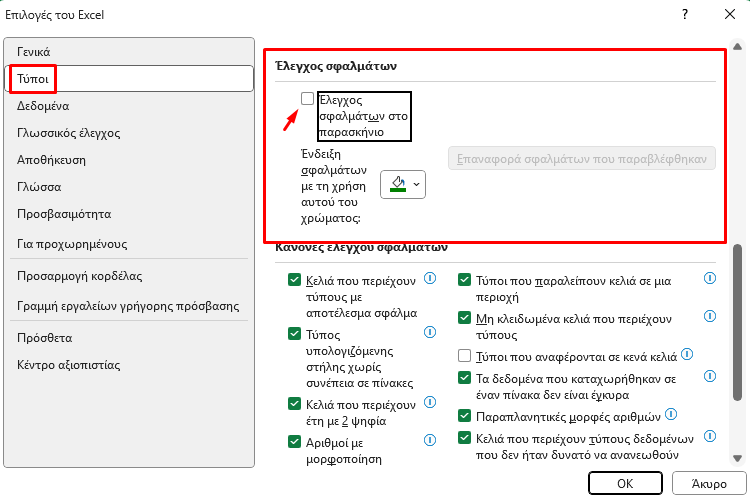Open Γραμμή εργαλείων γρήγορης πρόσβασης category
750x500 pixels.
pyautogui.click(x=129, y=306)
